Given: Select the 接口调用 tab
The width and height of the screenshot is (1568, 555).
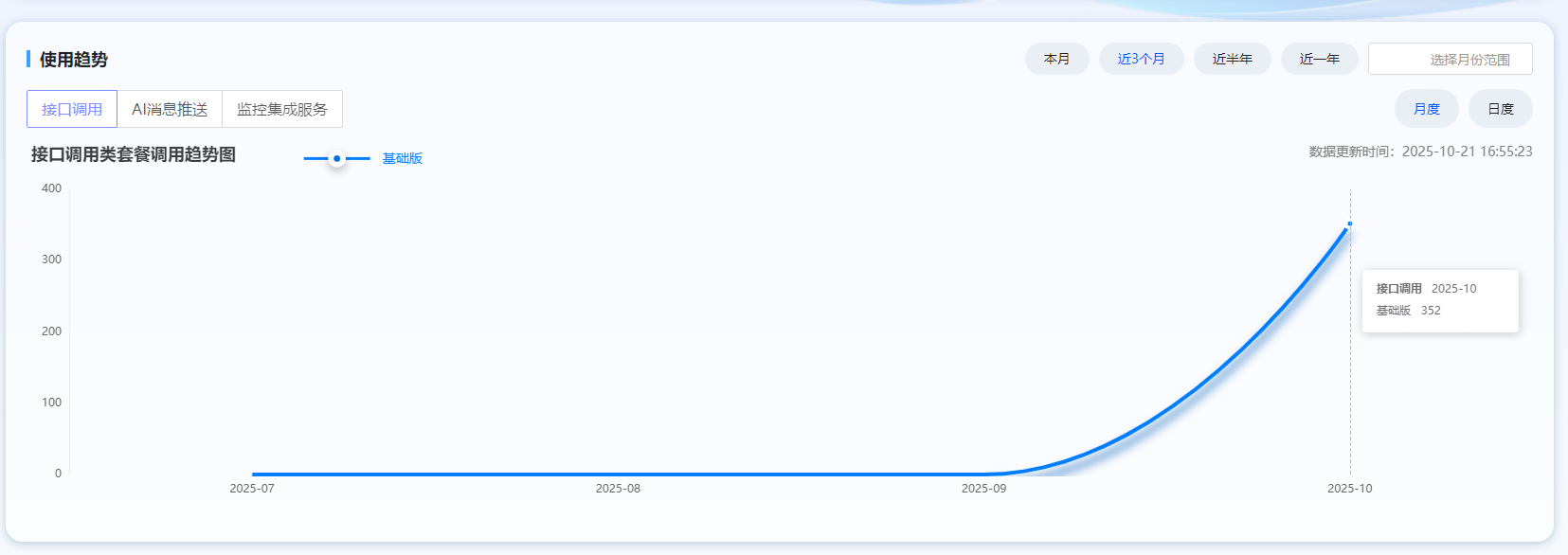Looking at the screenshot, I should click(x=72, y=109).
